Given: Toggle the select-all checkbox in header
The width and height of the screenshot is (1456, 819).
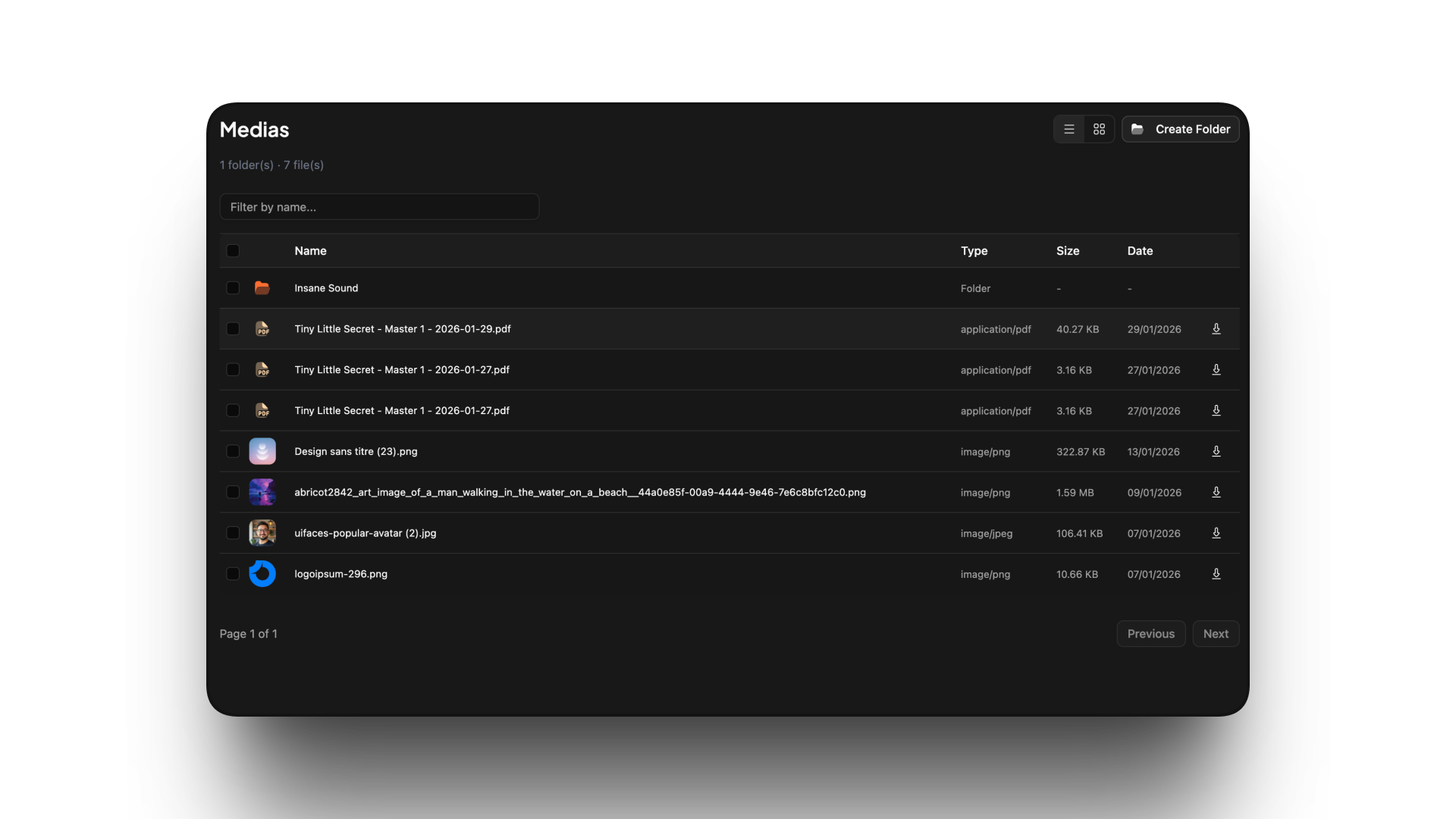Looking at the screenshot, I should point(233,251).
